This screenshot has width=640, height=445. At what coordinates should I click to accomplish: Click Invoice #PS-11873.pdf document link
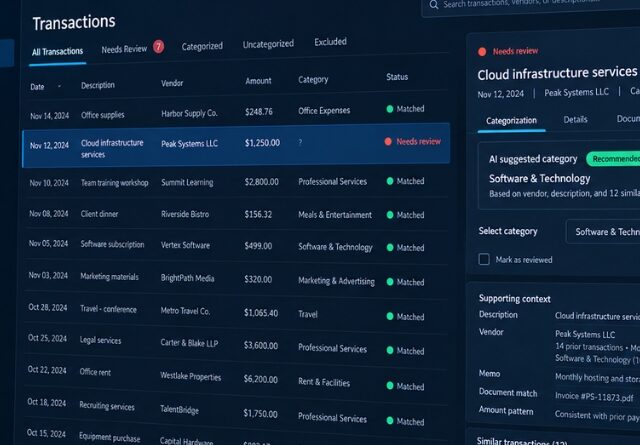tap(594, 396)
